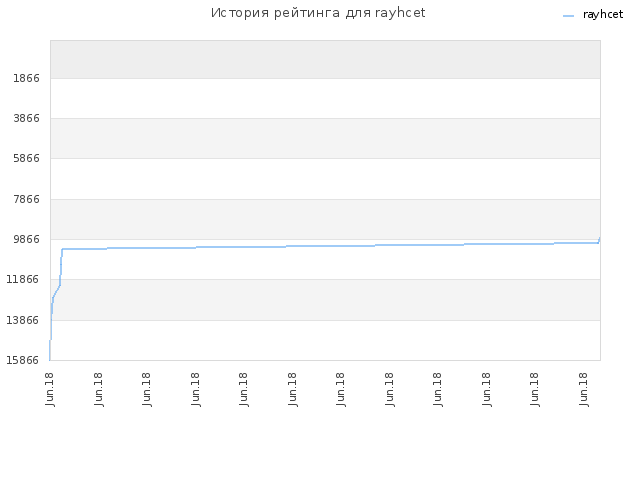This screenshot has height=480, width=640.
Task: Click the flat middle portion of rating line
Action: (327, 246)
